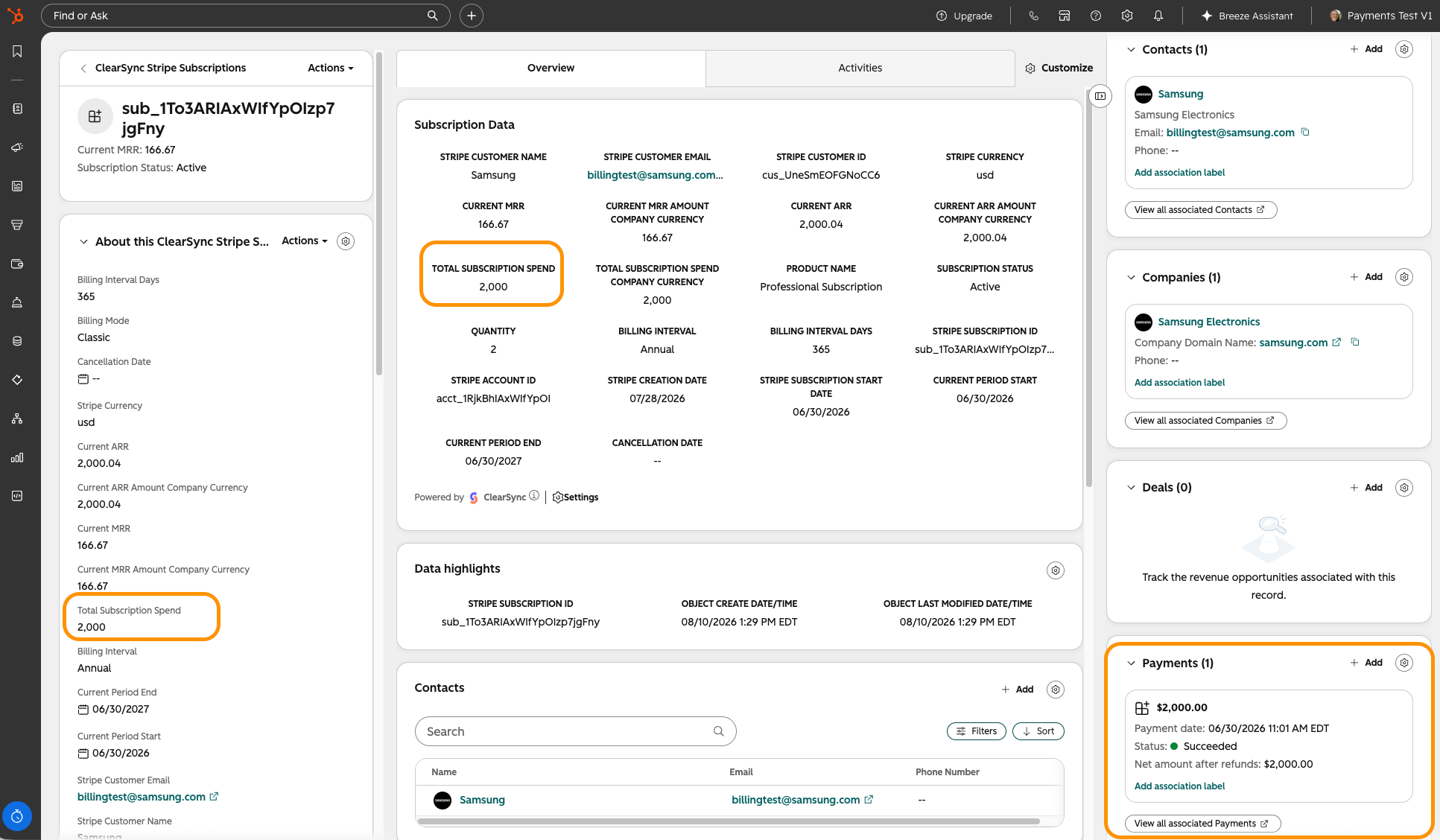Click View all associated Payments

[x=1203, y=824]
